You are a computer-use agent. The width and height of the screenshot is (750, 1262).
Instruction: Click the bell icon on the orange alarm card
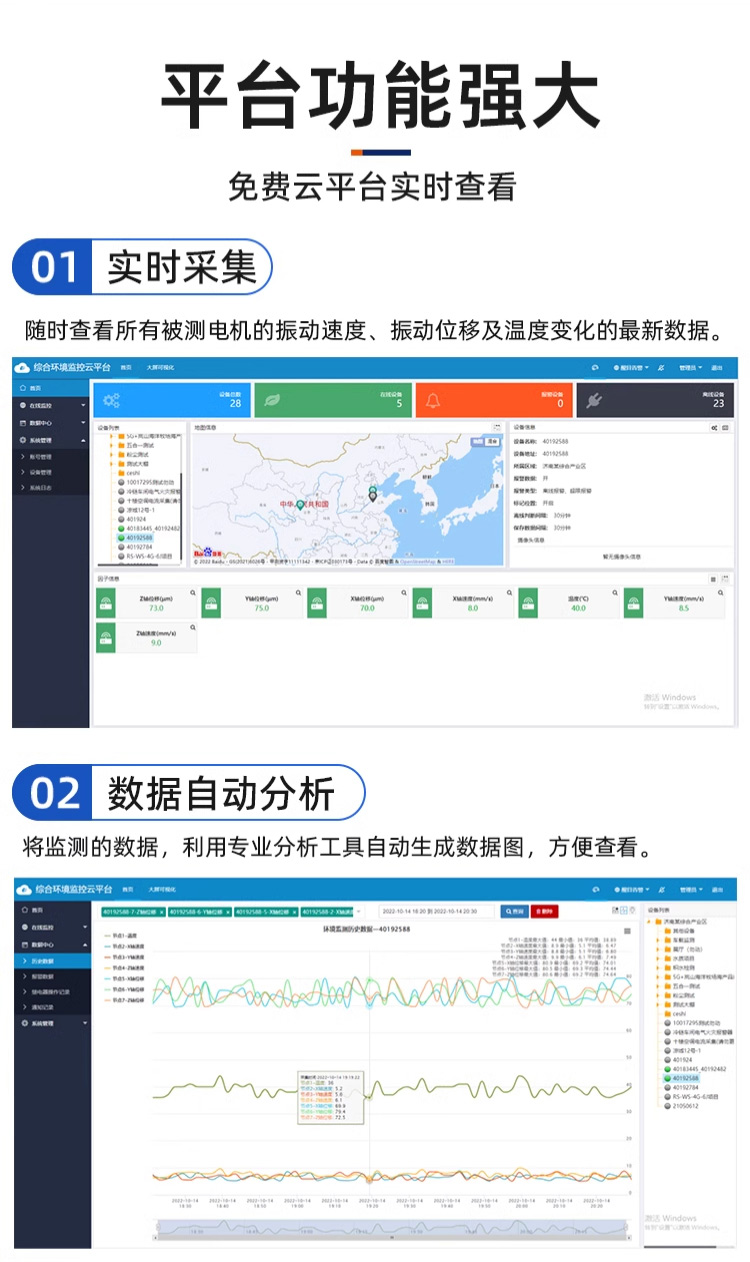tap(434, 401)
